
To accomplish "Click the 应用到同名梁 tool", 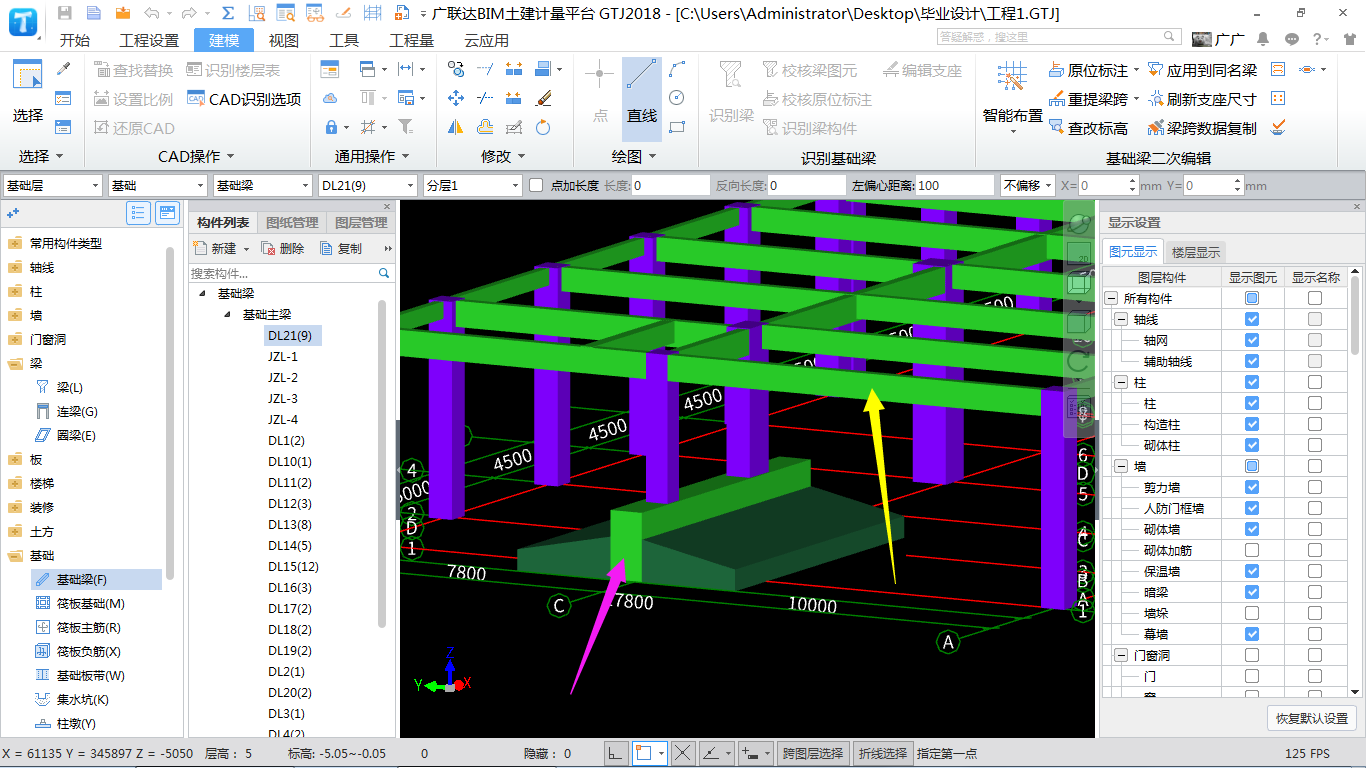I will point(1202,70).
